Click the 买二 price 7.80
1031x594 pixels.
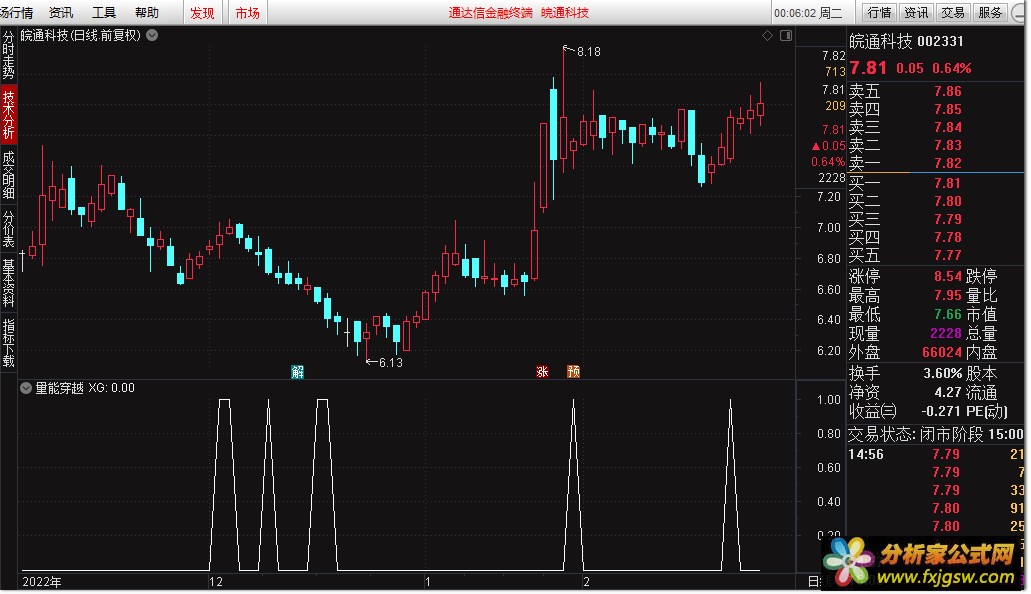[x=947, y=201]
